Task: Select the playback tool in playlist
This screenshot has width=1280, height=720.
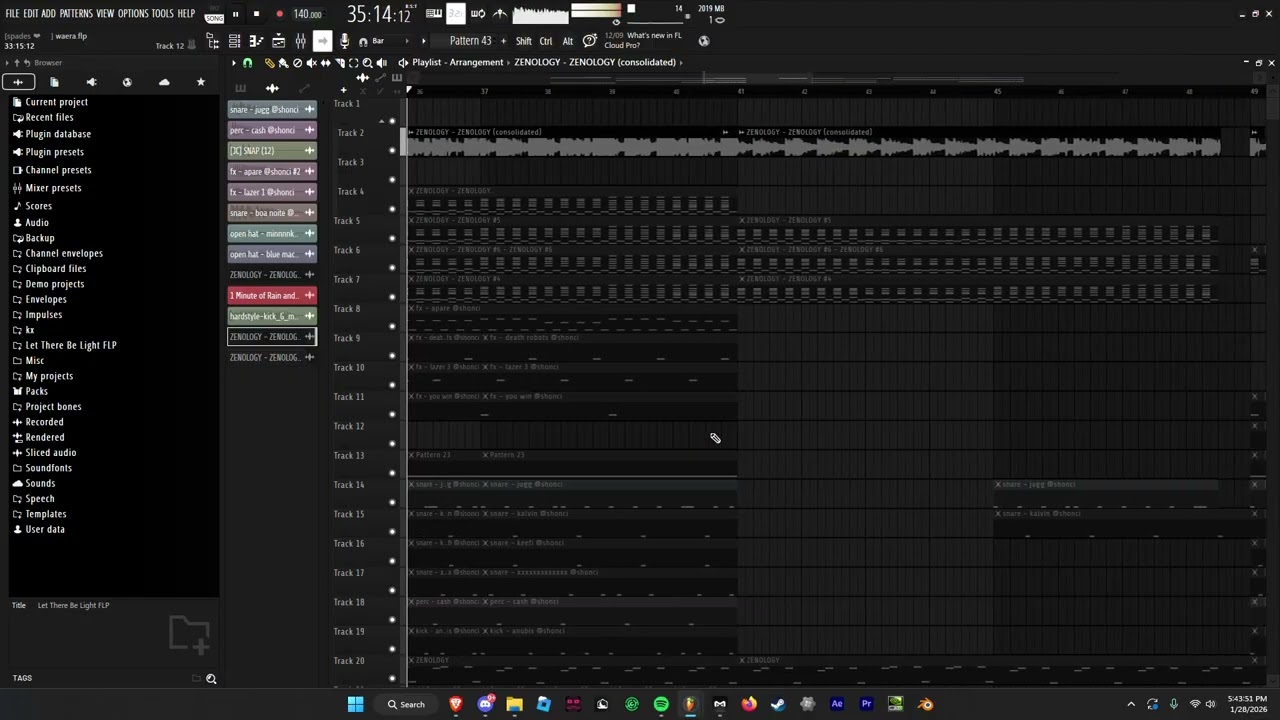Action: (x=381, y=63)
